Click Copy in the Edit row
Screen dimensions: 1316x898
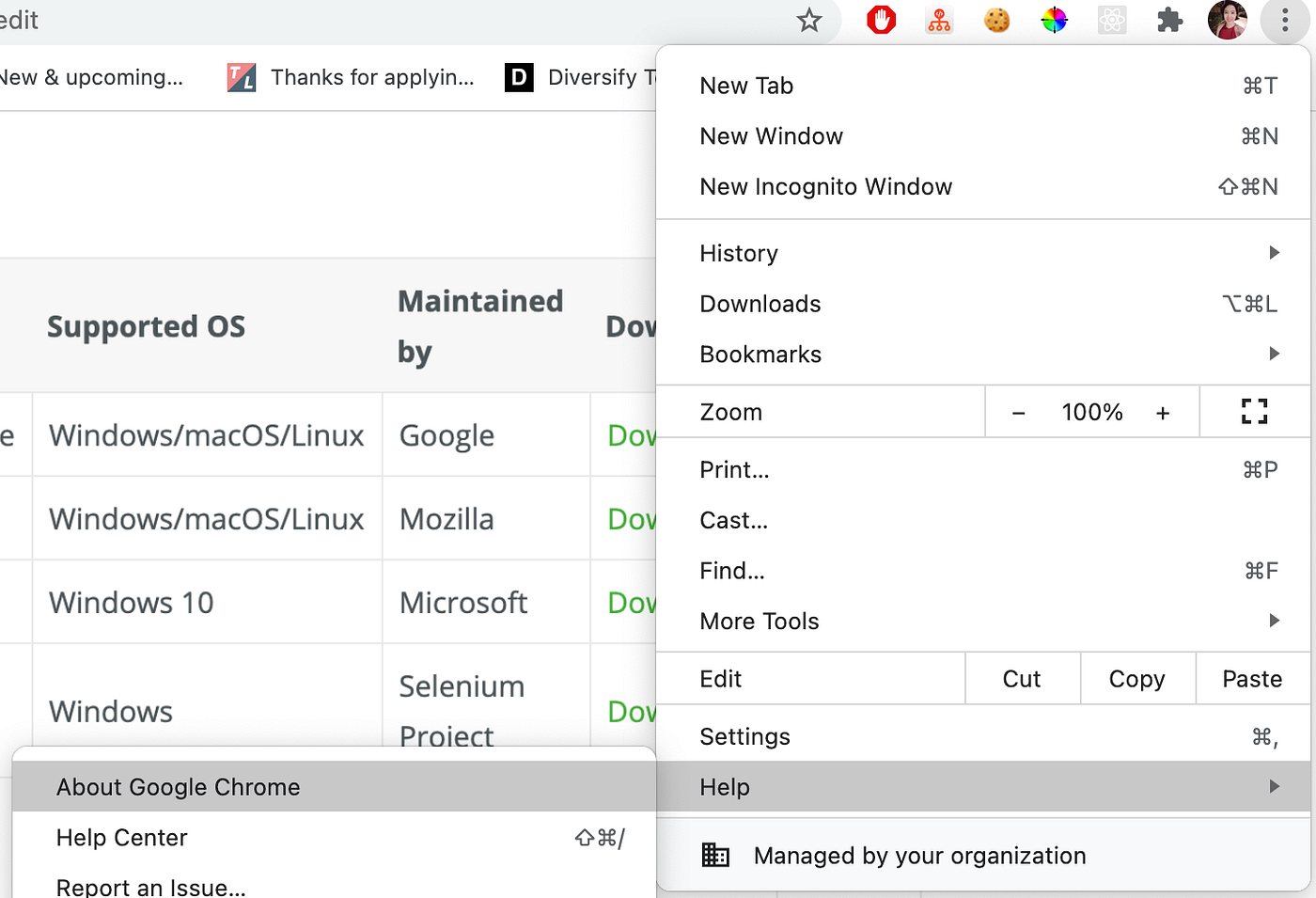pos(1137,679)
